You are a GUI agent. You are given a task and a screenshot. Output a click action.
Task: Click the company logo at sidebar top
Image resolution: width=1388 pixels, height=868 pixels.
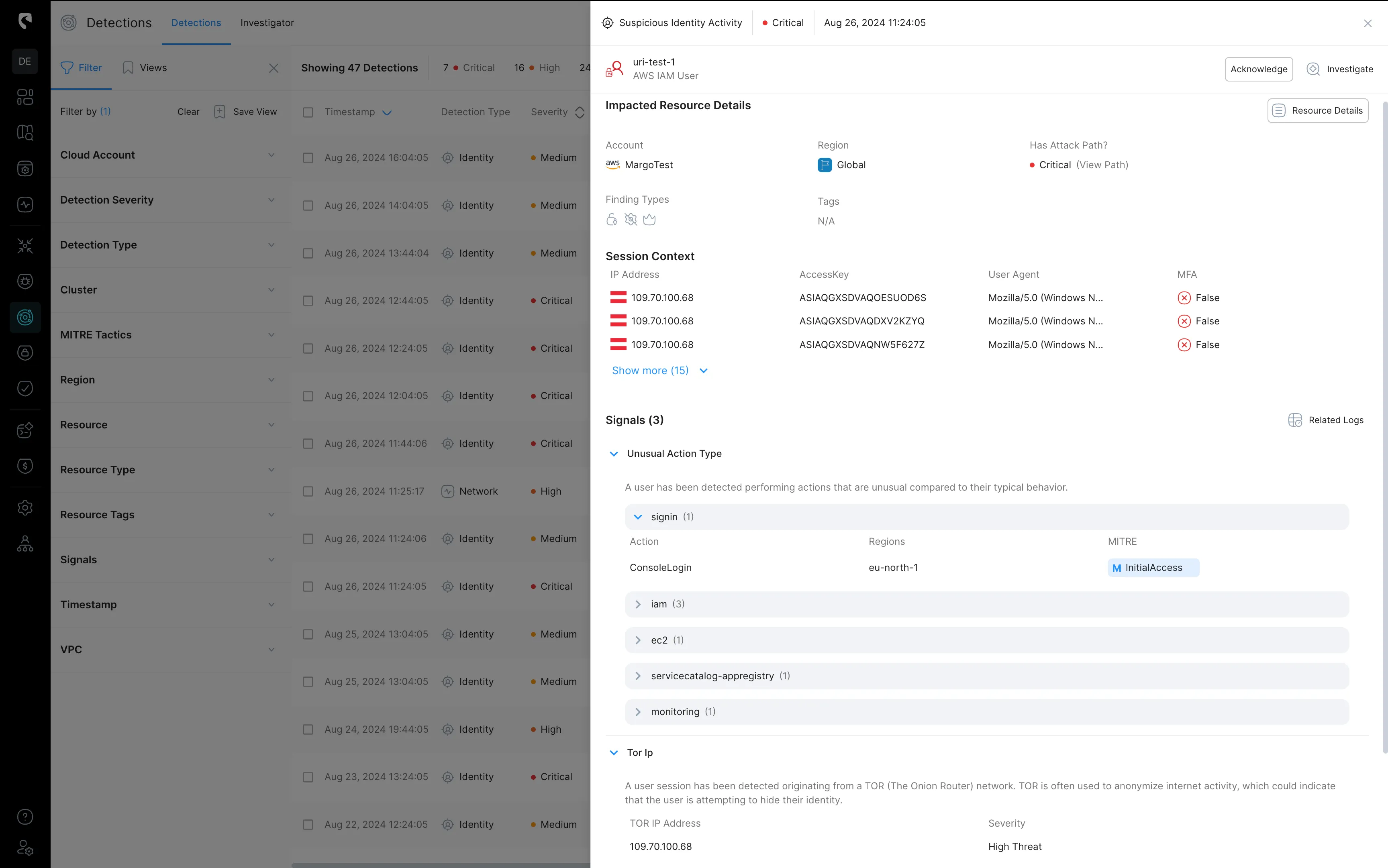pos(24,22)
